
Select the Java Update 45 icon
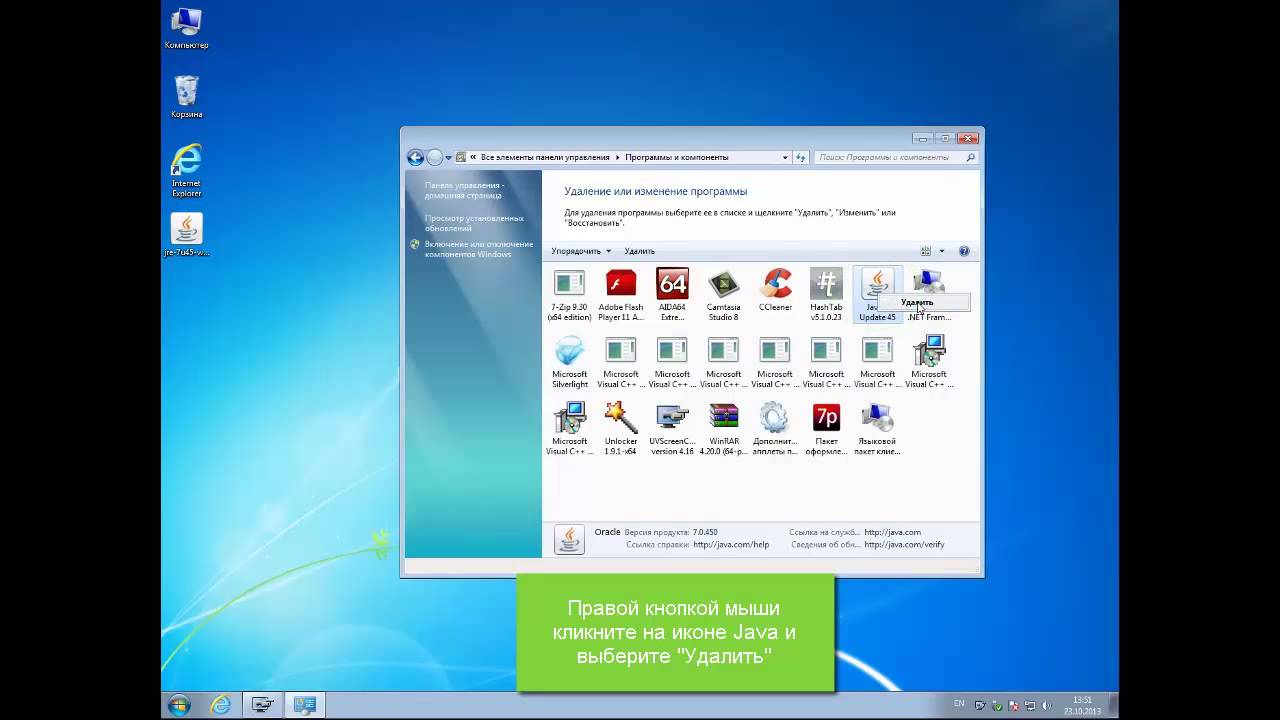[877, 294]
